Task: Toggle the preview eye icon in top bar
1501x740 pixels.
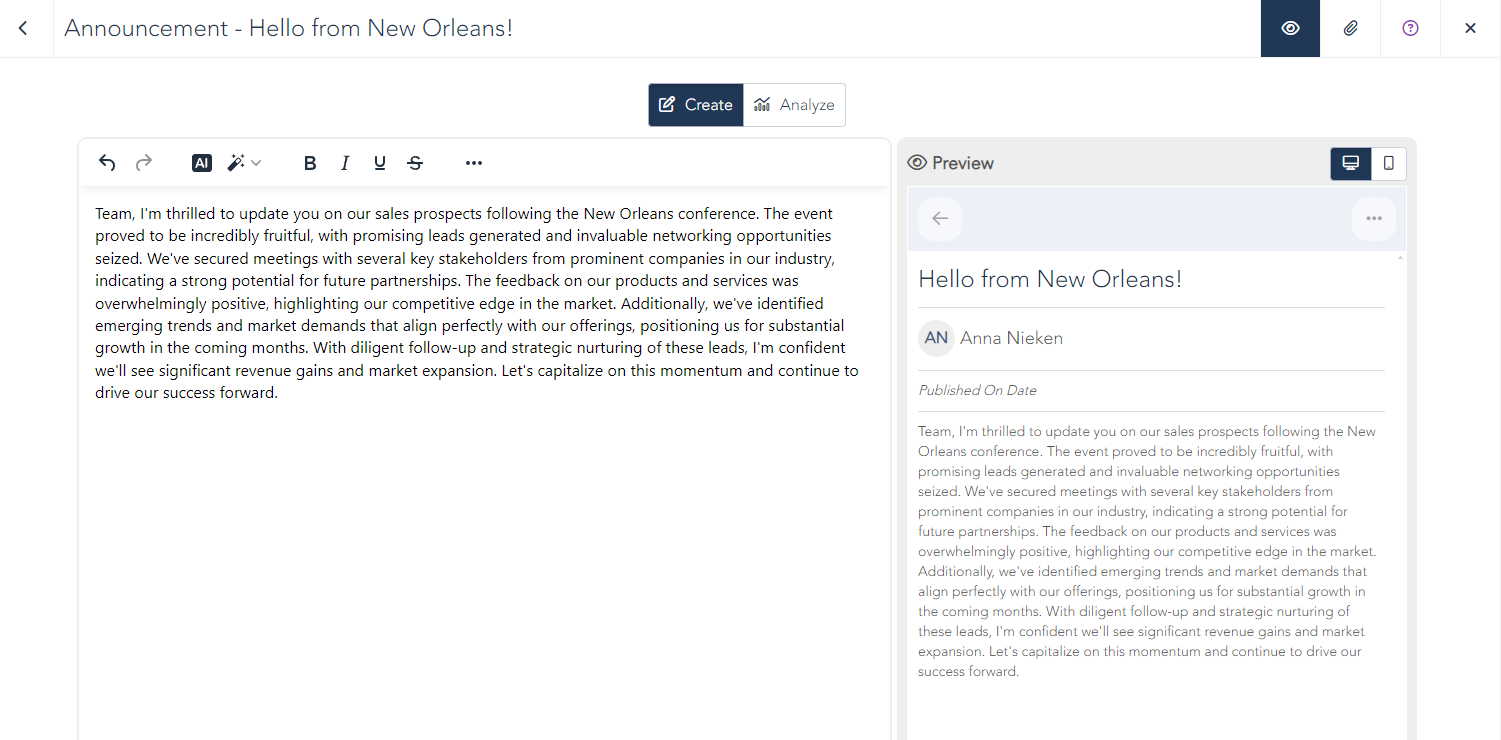Action: 1290,28
